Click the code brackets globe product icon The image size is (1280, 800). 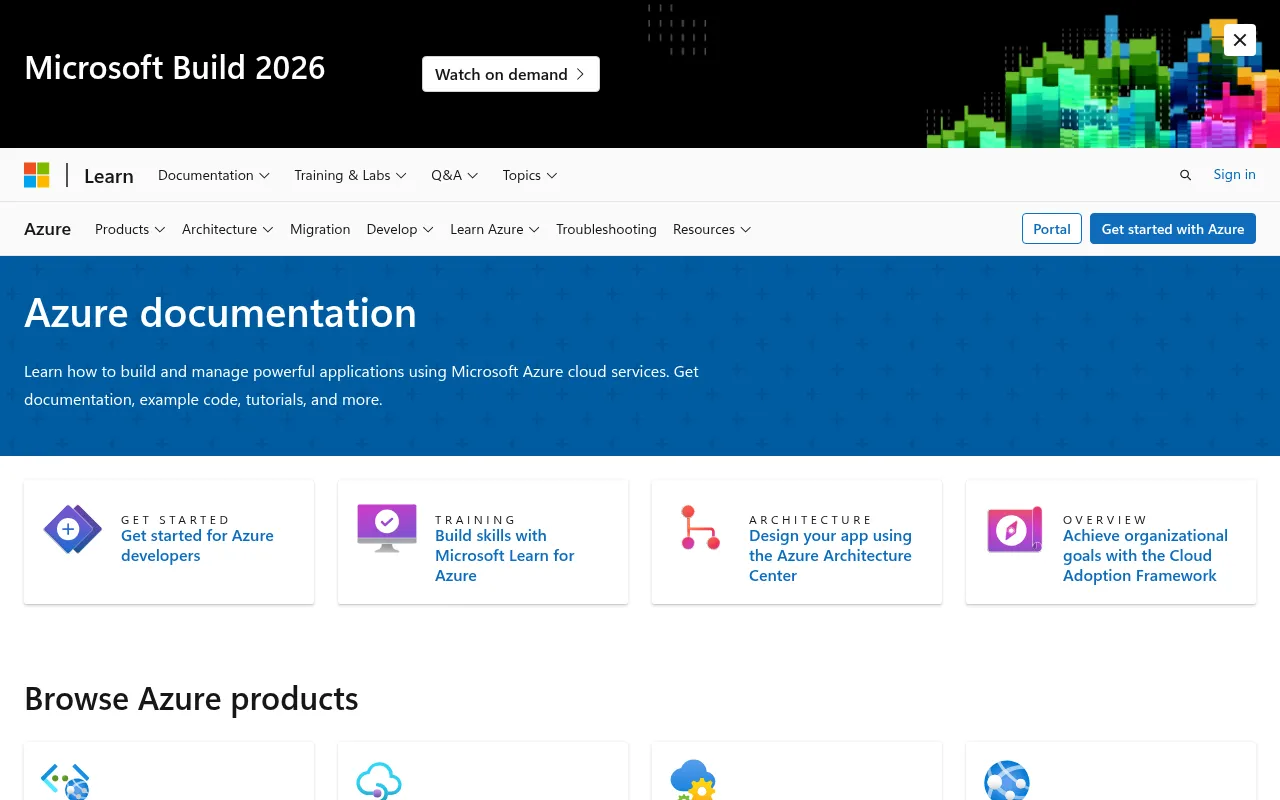pyautogui.click(x=65, y=782)
